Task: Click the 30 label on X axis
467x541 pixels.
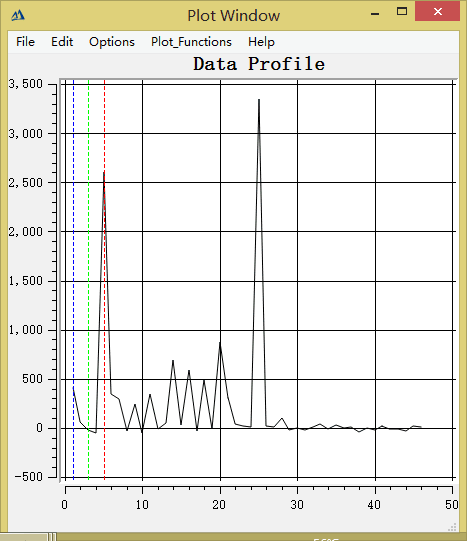Action: point(297,505)
